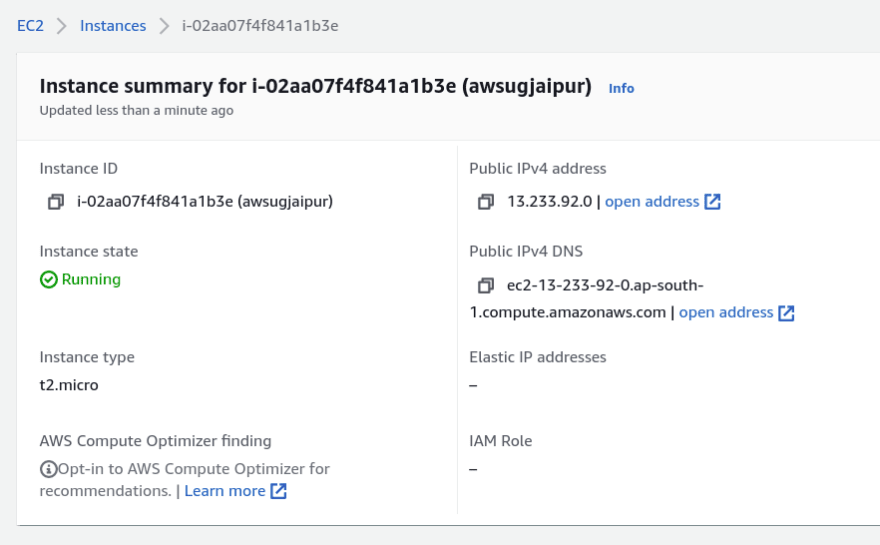Select the i-02aa07f4f841a1b3e breadcrumb text
Image resolution: width=880 pixels, height=545 pixels.
[x=260, y=26]
